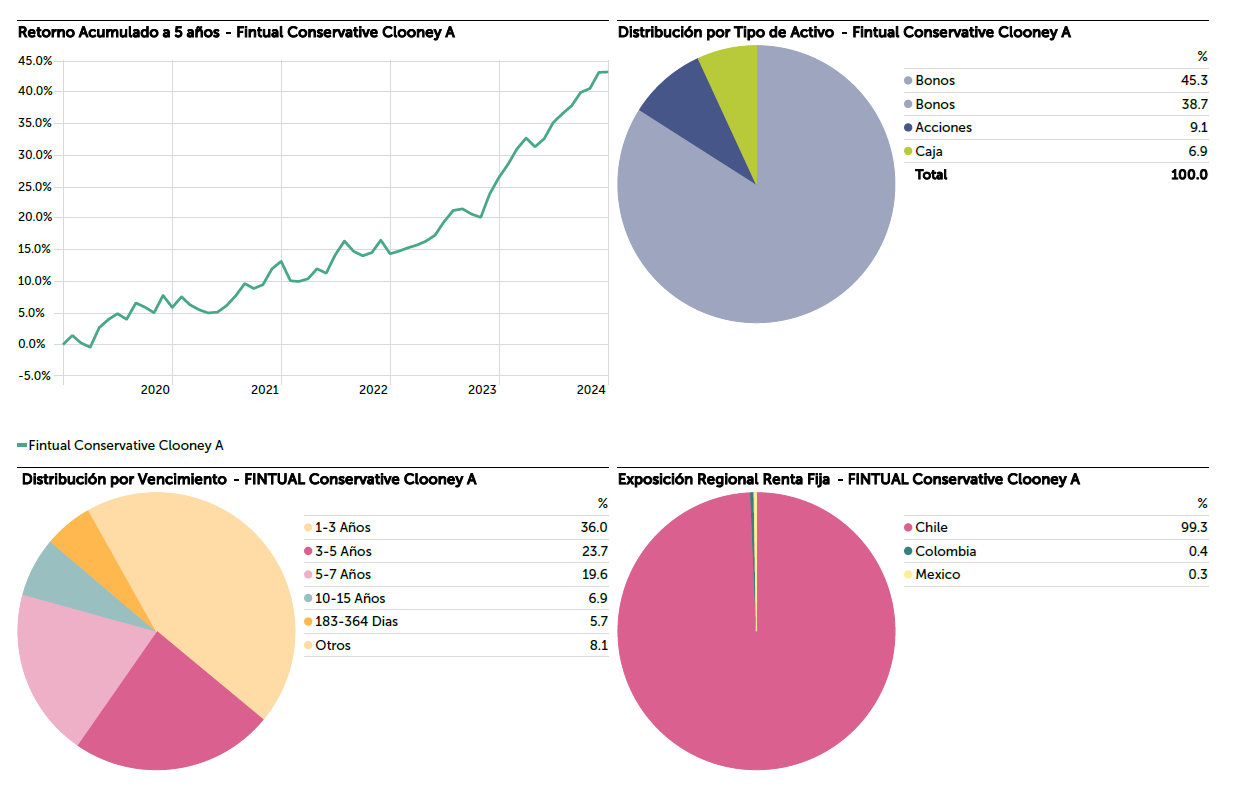
Task: Click the 3-5 Años legend color dot
Action: (308, 552)
